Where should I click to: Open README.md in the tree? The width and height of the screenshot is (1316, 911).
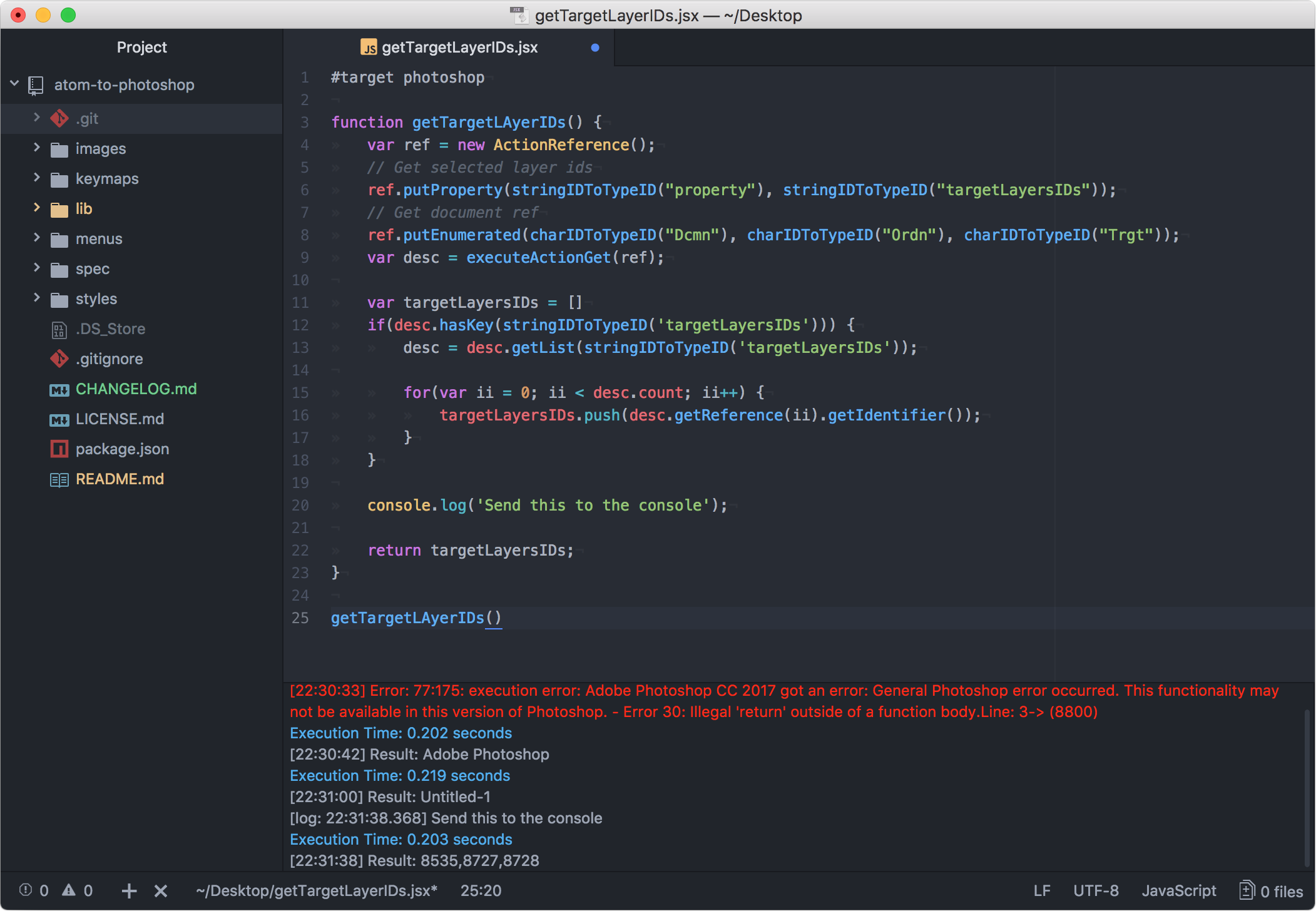120,479
